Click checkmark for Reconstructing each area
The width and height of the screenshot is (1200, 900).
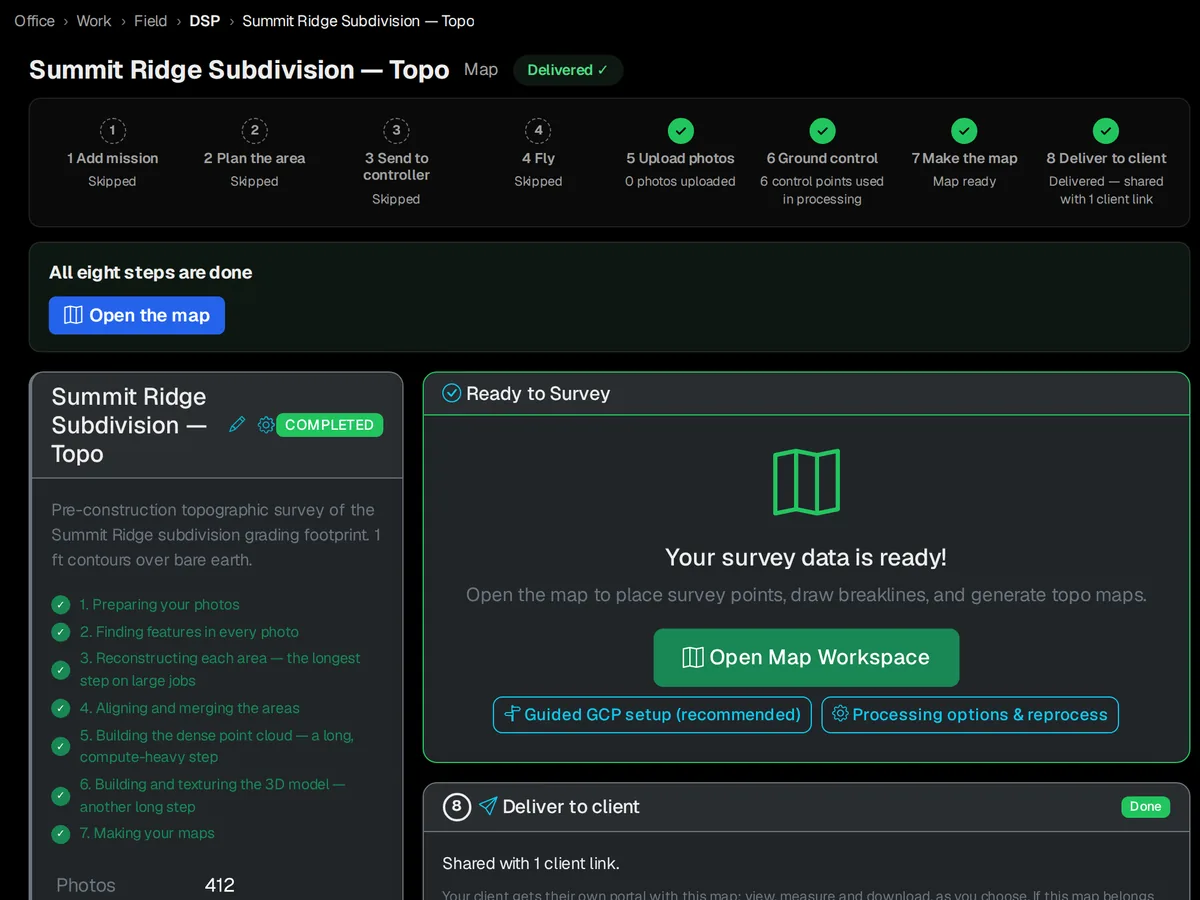tap(61, 670)
